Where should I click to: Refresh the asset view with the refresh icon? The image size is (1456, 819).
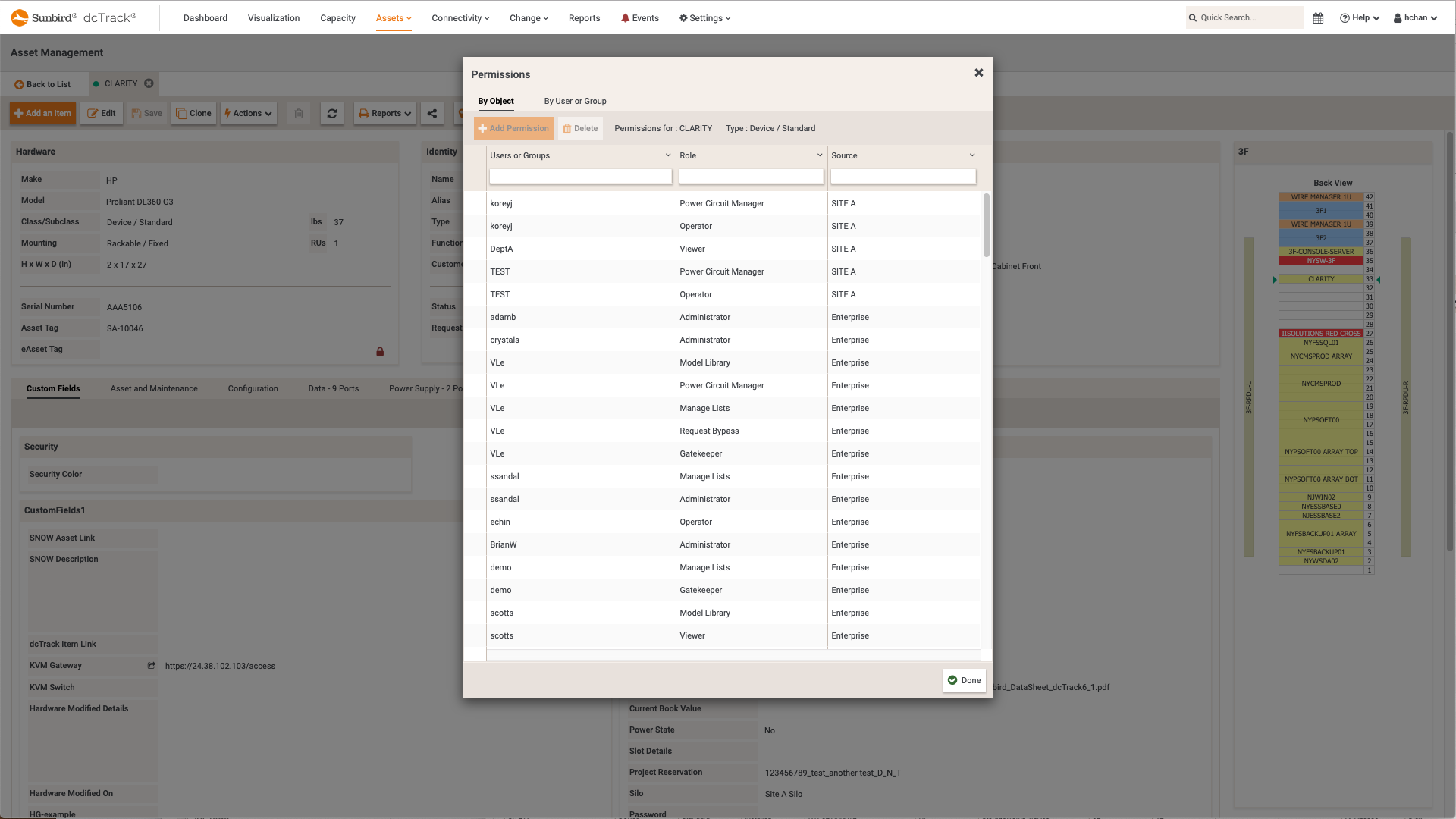click(x=332, y=113)
